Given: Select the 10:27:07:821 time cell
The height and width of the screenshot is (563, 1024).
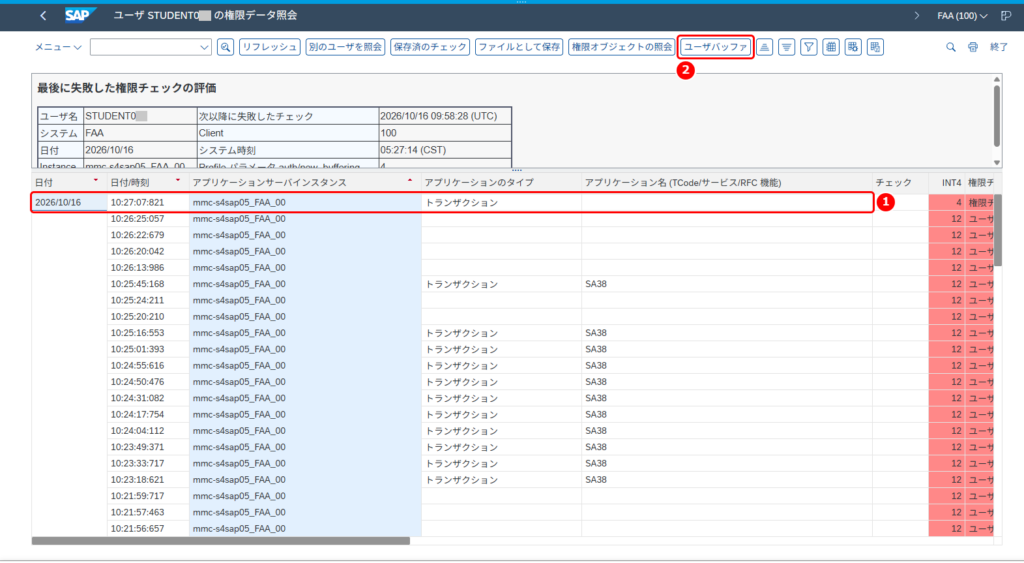Looking at the screenshot, I should click(148, 202).
